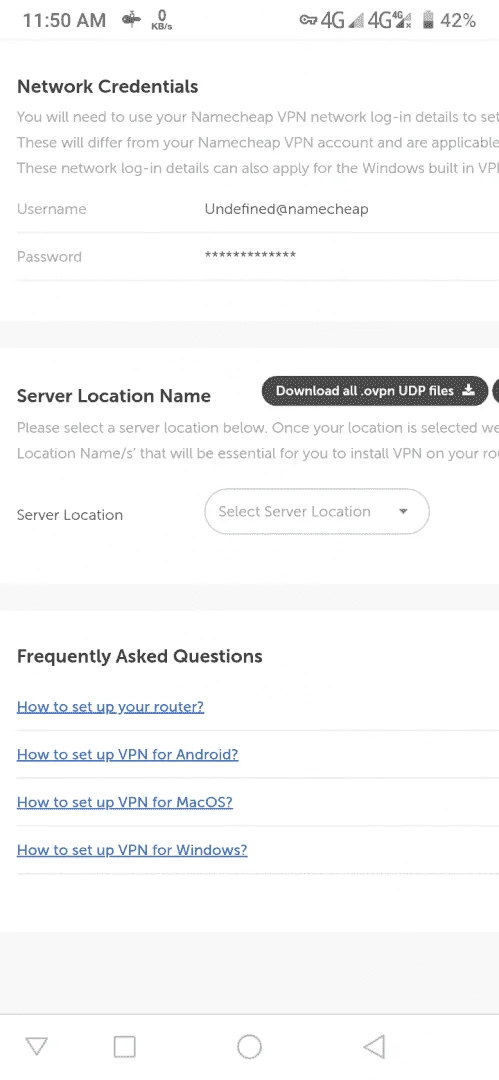The height and width of the screenshot is (1080, 499).
Task: Tap the masked password asterisks field
Action: tap(250, 256)
